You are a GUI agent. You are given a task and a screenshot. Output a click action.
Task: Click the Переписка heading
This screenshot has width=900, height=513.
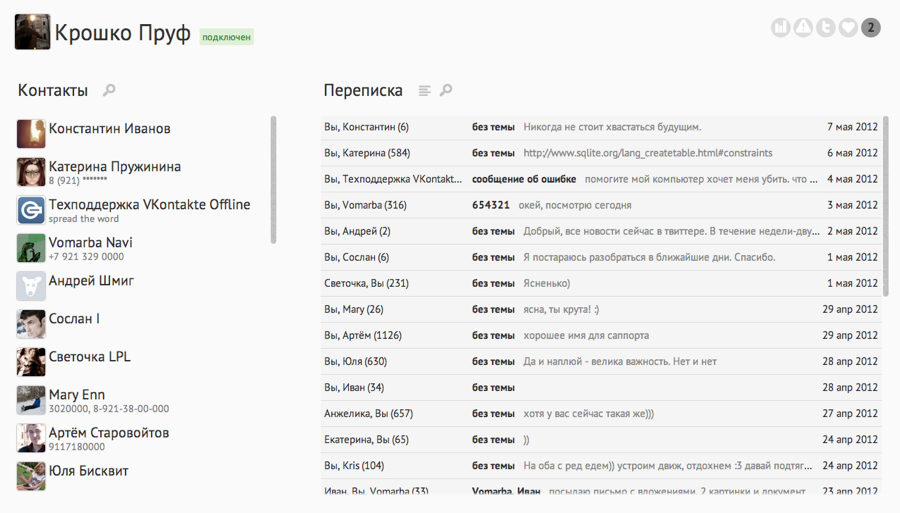point(363,90)
